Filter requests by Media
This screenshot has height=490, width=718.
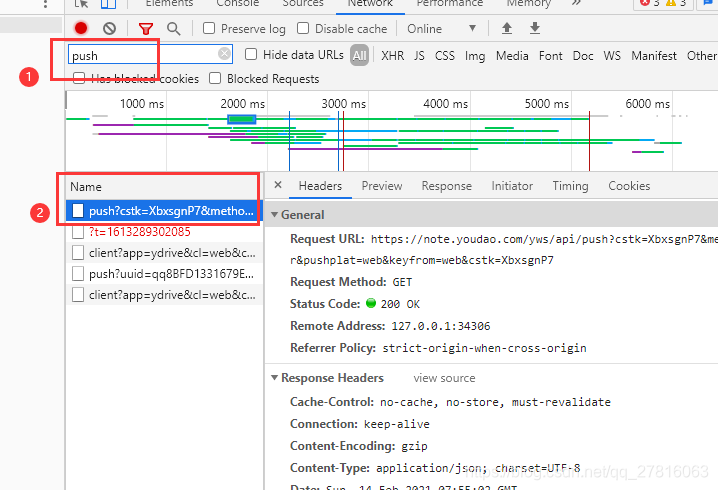pyautogui.click(x=512, y=56)
